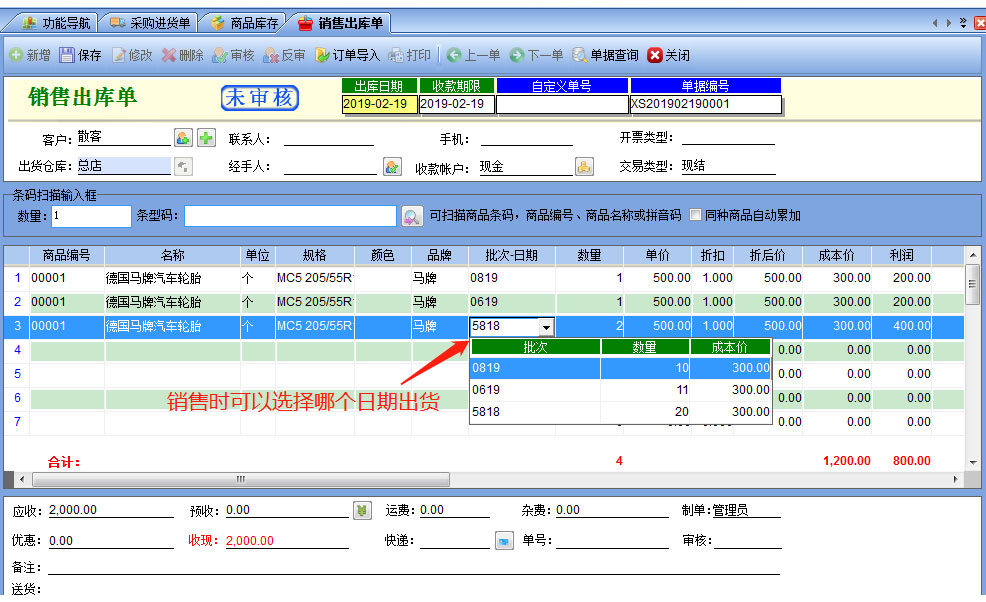Click the 出库日期 date field
Image resolution: width=986 pixels, height=602 pixels.
click(379, 104)
